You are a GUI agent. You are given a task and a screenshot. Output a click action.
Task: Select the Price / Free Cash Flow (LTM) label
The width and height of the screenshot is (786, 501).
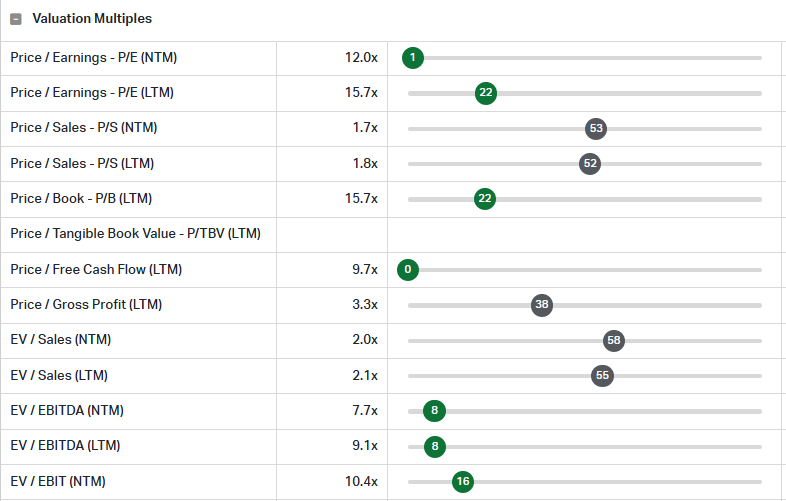pos(96,269)
